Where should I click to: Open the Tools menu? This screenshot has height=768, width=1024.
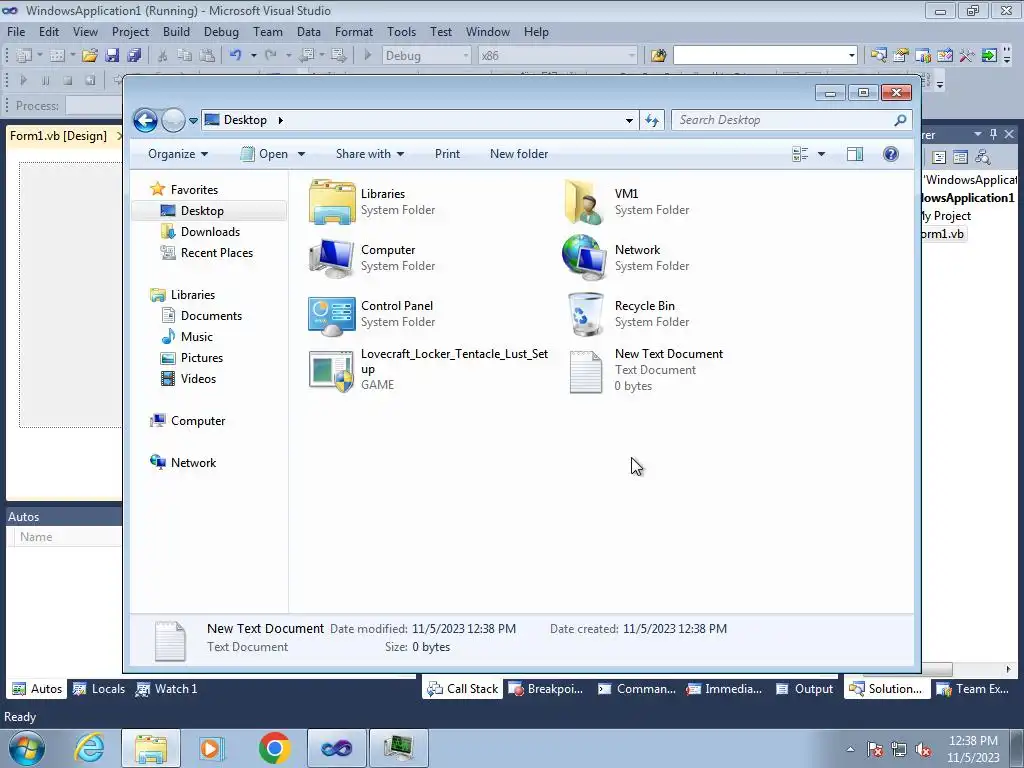click(401, 31)
